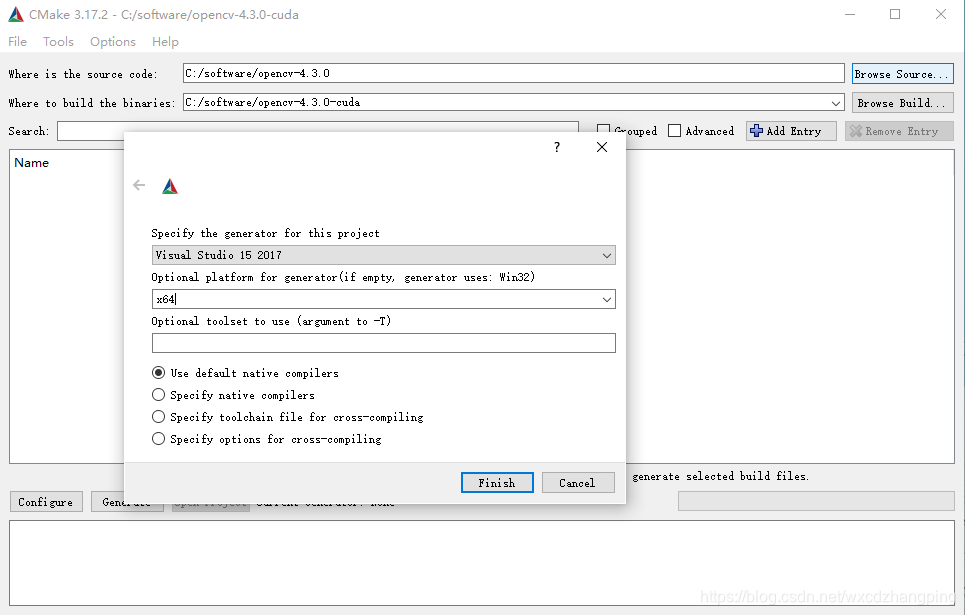Image resolution: width=965 pixels, height=615 pixels.
Task: Open the Tools menu
Action: tap(58, 42)
